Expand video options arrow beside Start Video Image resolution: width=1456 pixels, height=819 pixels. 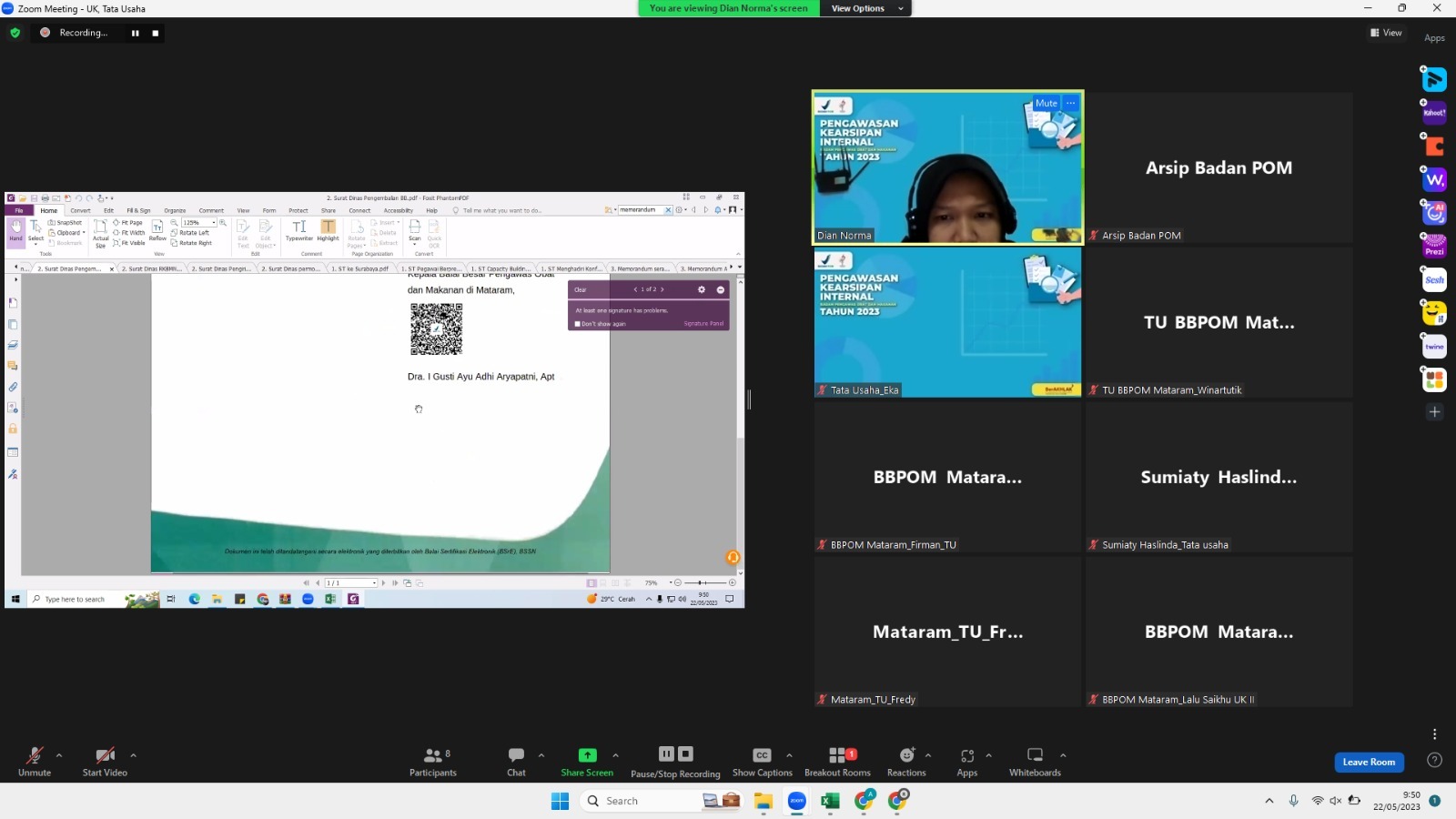[x=133, y=755]
